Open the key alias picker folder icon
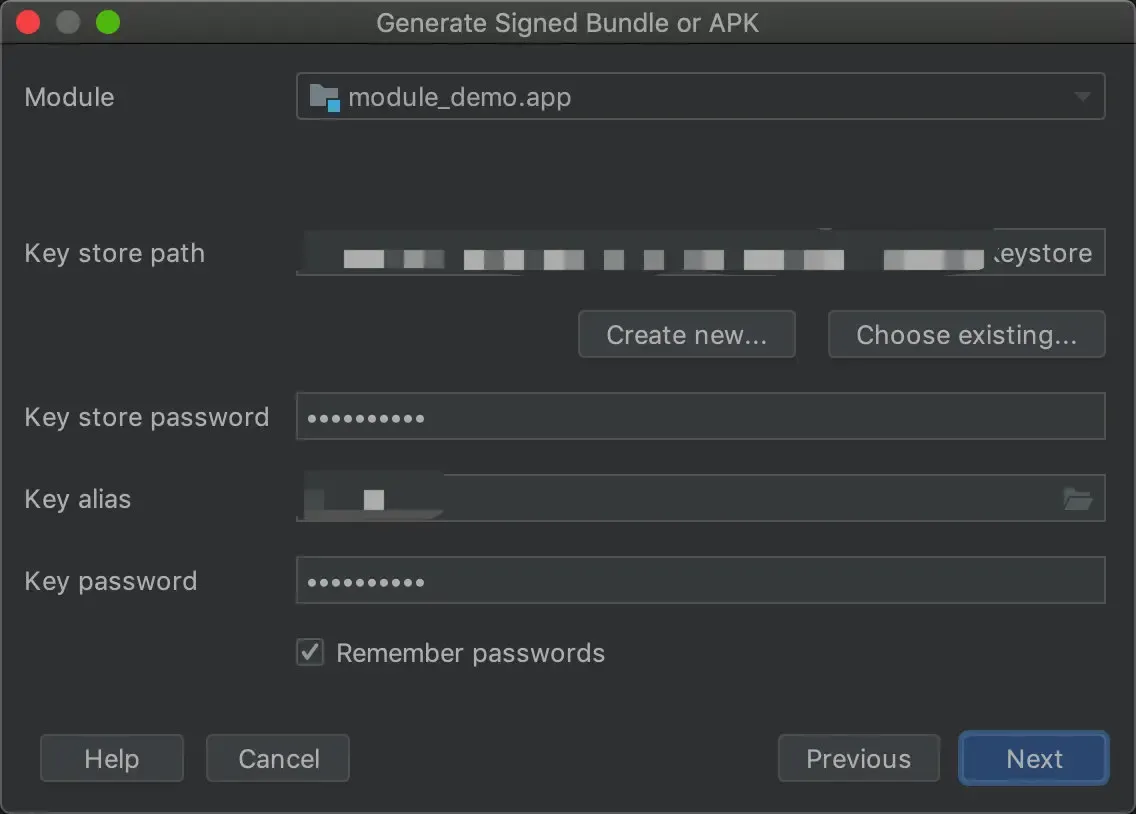The width and height of the screenshot is (1136, 814). (x=1078, y=498)
